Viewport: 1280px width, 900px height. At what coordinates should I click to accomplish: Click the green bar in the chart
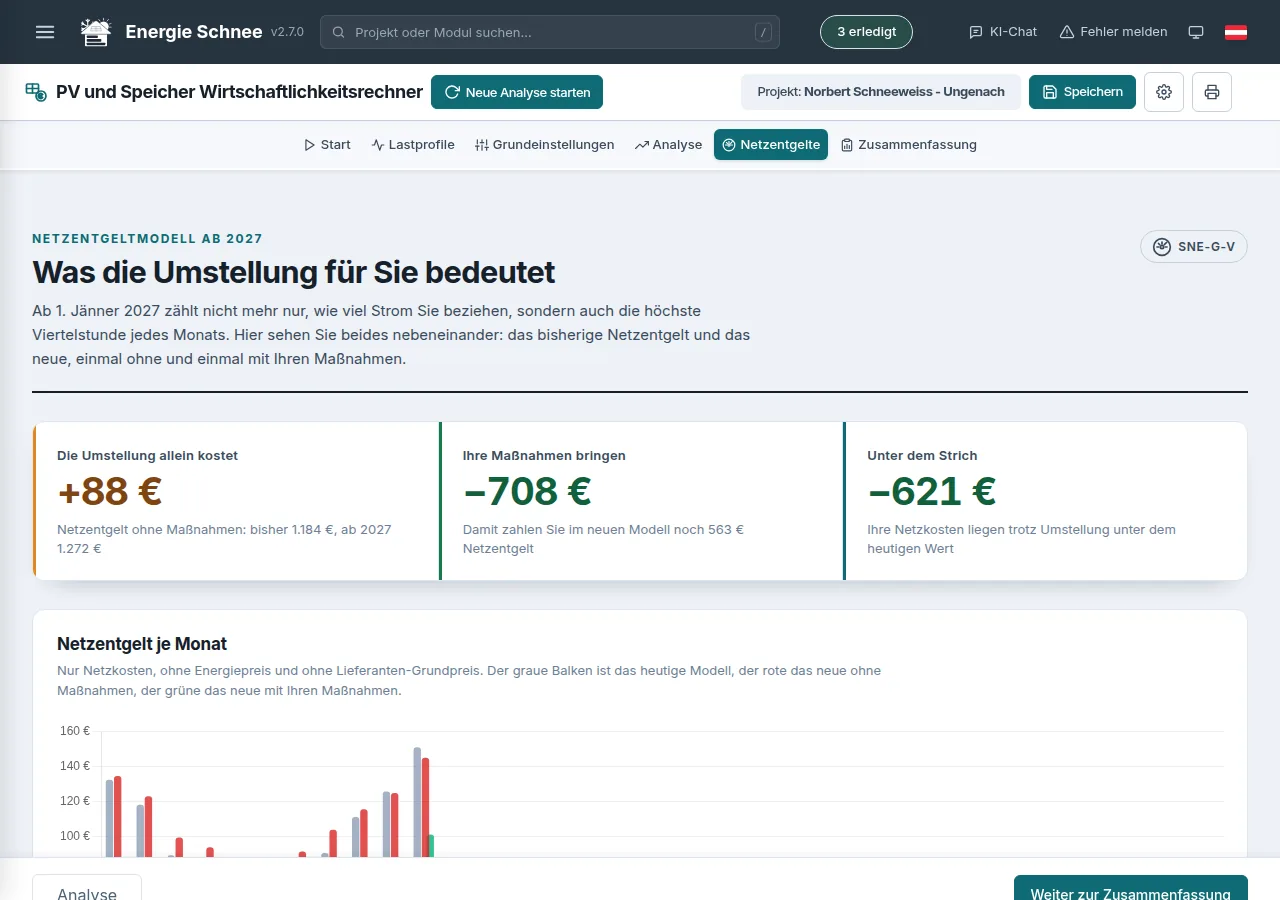431,846
